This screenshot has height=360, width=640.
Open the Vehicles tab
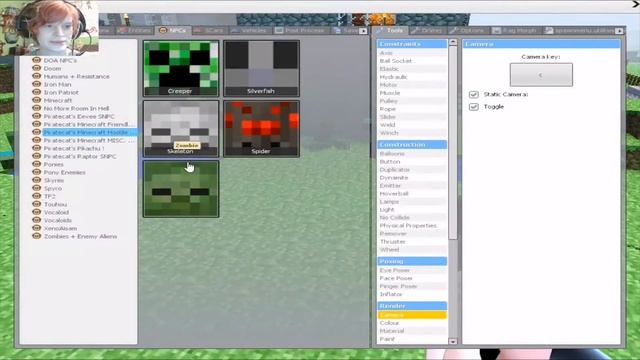249,31
